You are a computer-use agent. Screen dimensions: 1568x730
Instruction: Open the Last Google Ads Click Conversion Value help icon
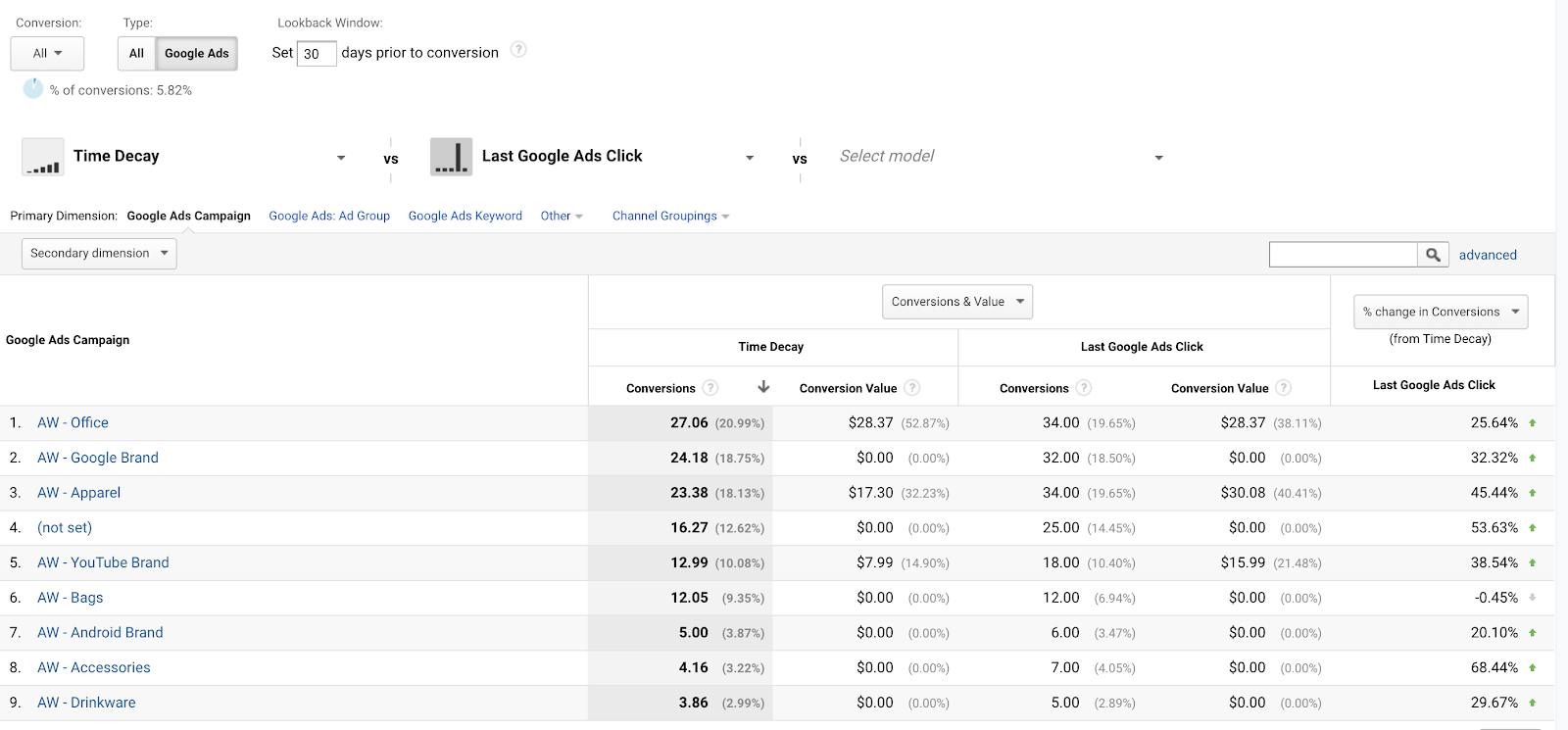tap(1284, 387)
